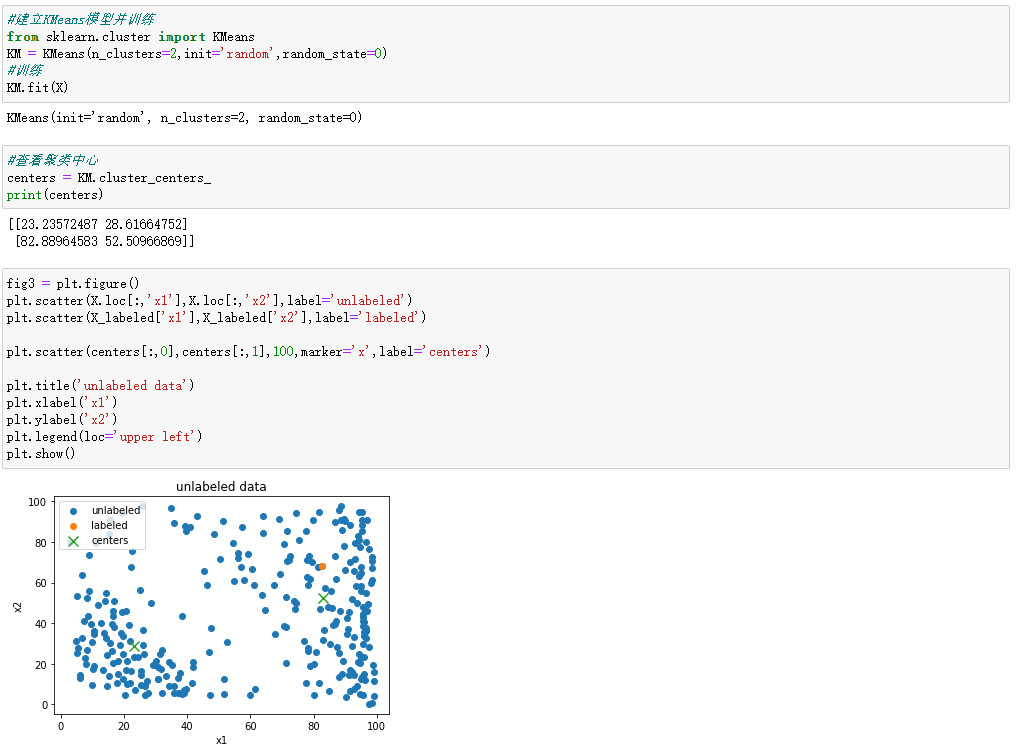
Task: Select the first KMeans training code cell
Action: tap(505, 54)
